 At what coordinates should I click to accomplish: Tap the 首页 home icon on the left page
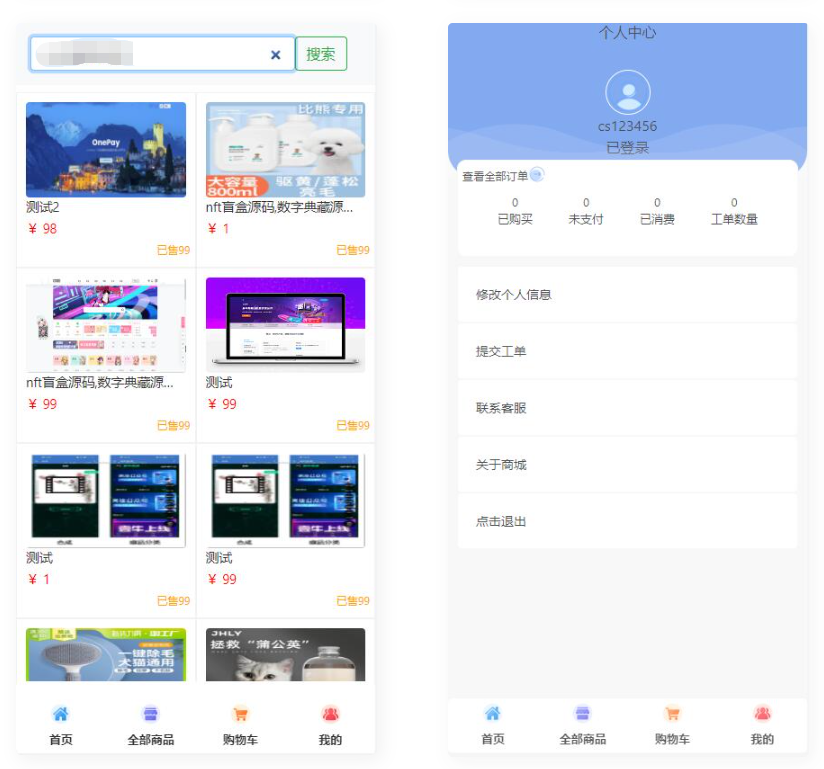pyautogui.click(x=62, y=712)
